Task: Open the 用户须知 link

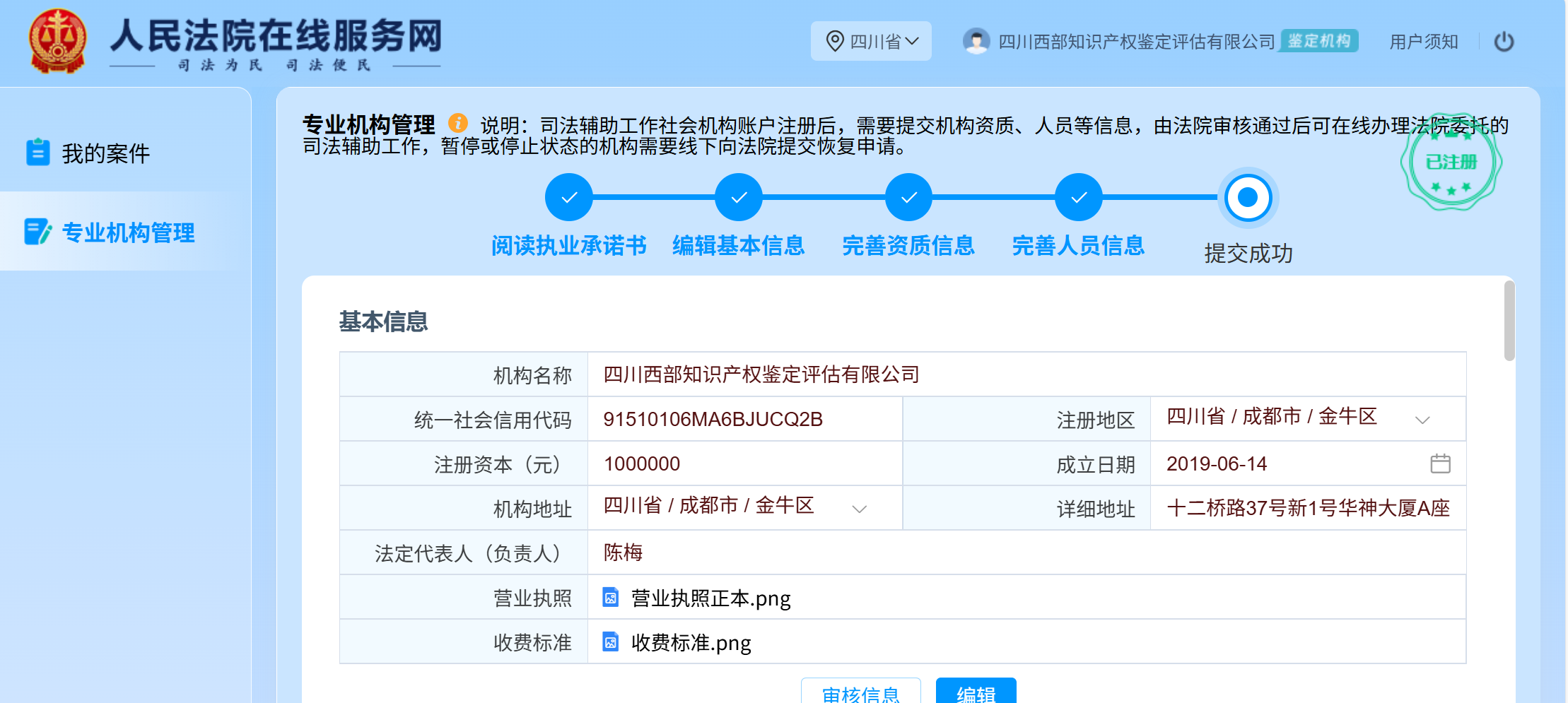Action: coord(1424,42)
